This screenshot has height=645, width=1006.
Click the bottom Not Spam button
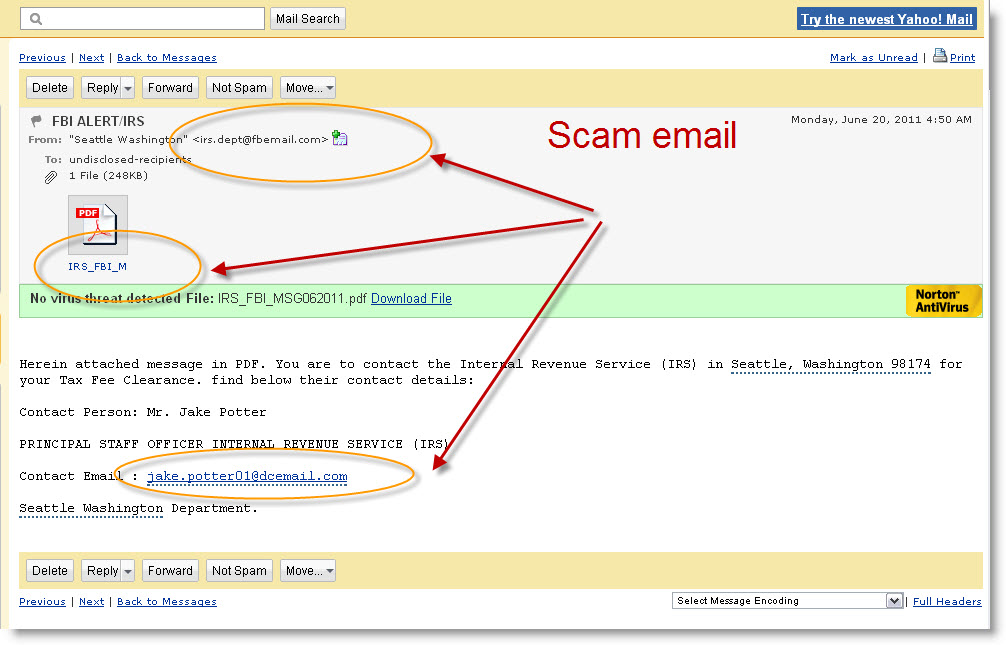click(239, 571)
